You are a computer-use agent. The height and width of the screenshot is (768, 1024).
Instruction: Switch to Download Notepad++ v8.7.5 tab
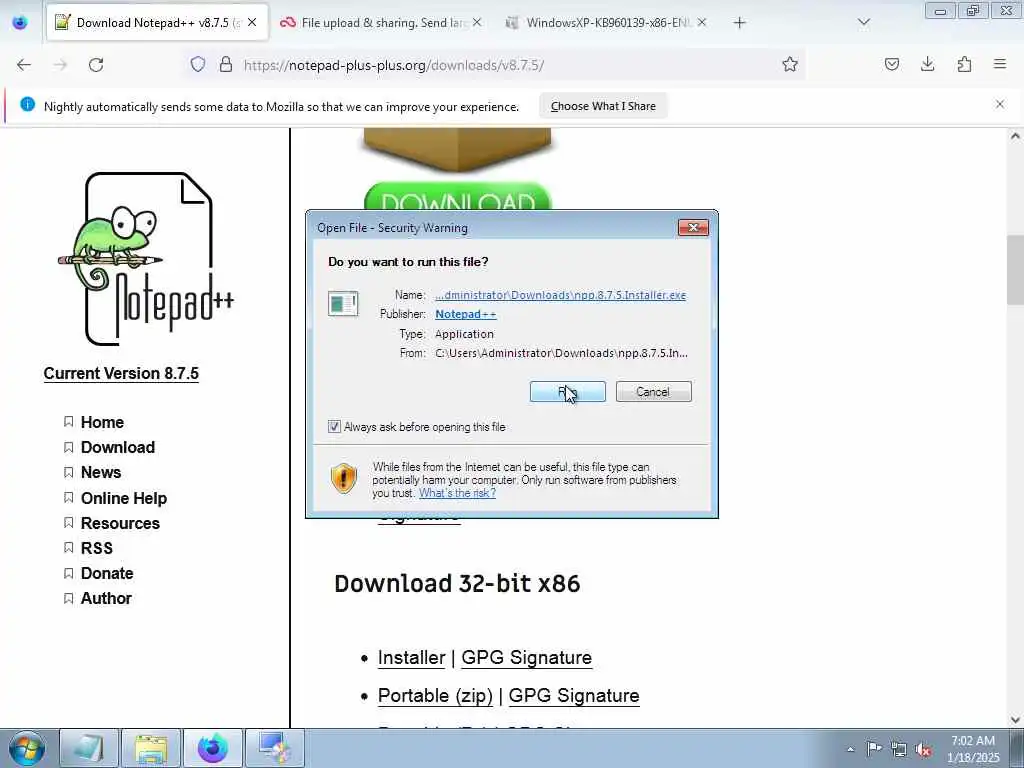157,23
